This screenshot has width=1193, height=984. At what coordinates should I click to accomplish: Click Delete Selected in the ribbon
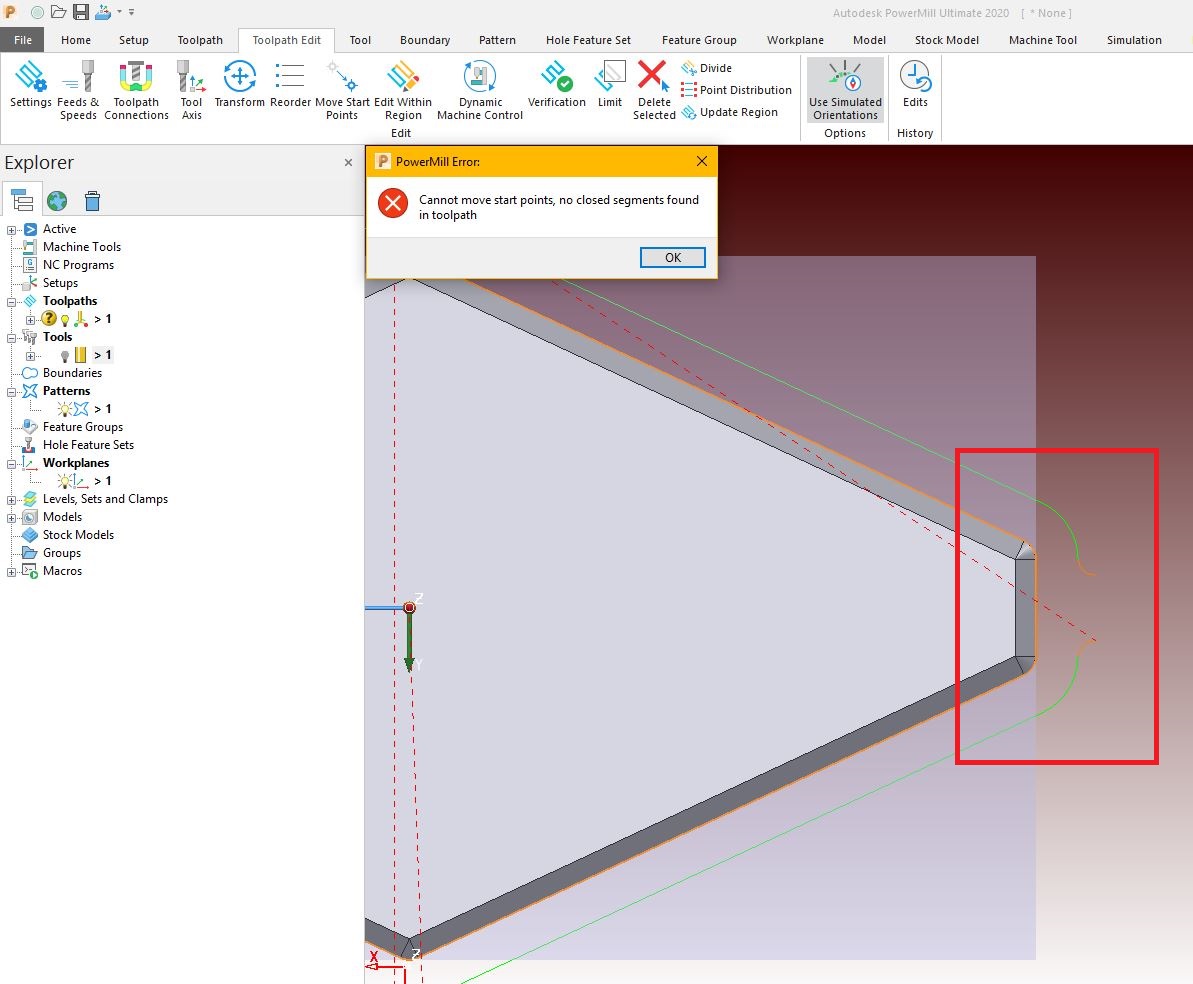[x=654, y=91]
